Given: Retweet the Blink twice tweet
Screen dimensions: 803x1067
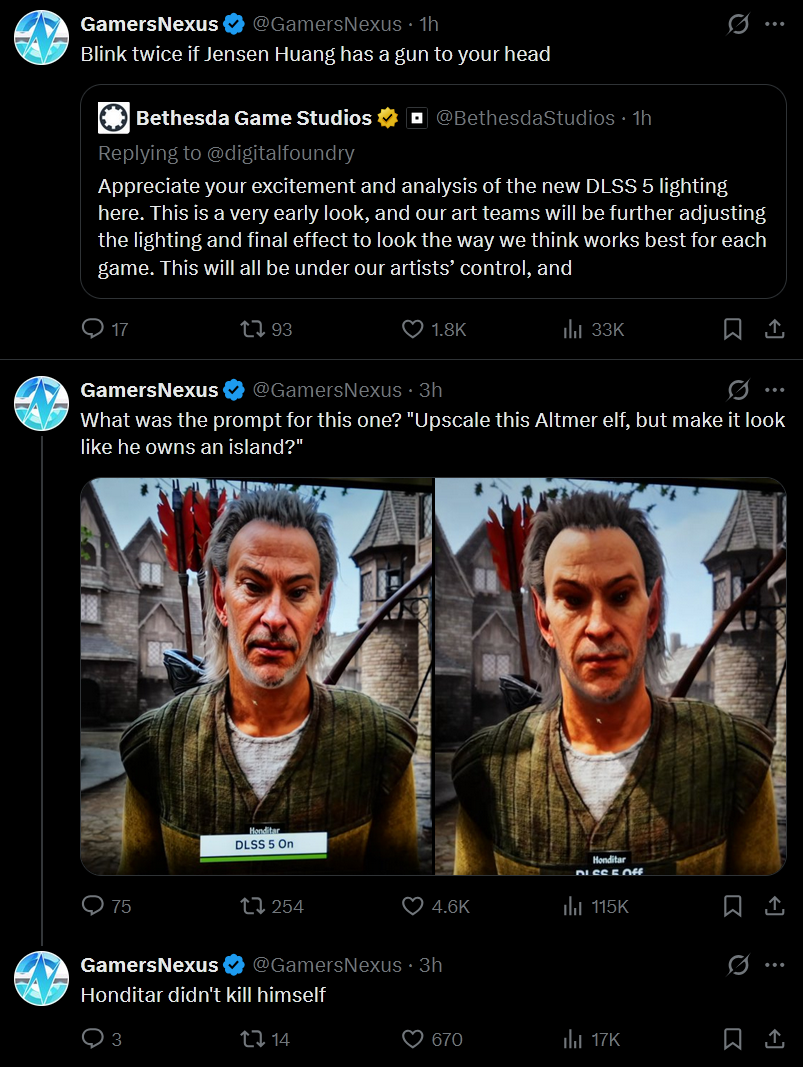Looking at the screenshot, I should tap(254, 329).
